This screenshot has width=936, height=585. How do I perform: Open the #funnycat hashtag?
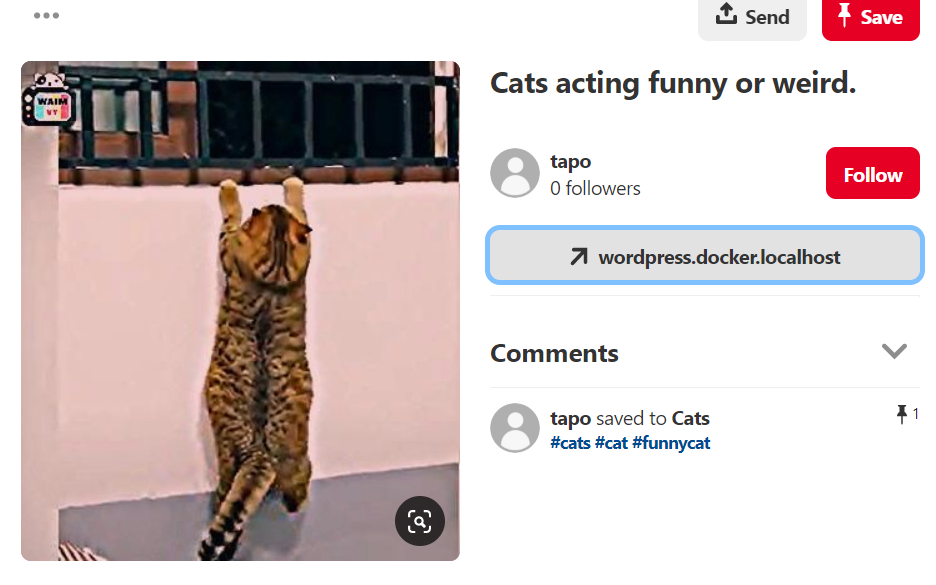[671, 443]
